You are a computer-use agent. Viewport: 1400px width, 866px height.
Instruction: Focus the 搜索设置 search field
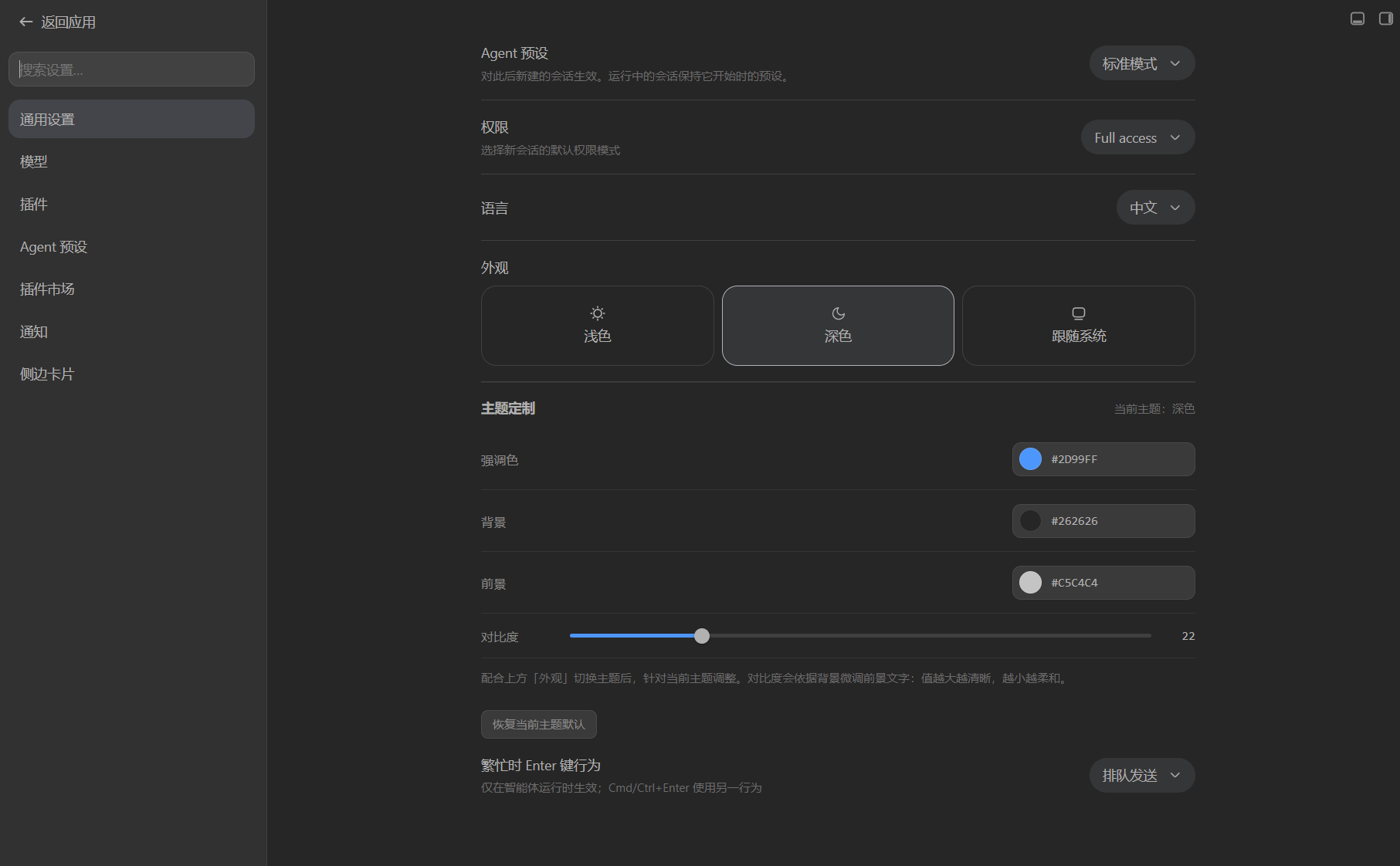click(x=131, y=69)
